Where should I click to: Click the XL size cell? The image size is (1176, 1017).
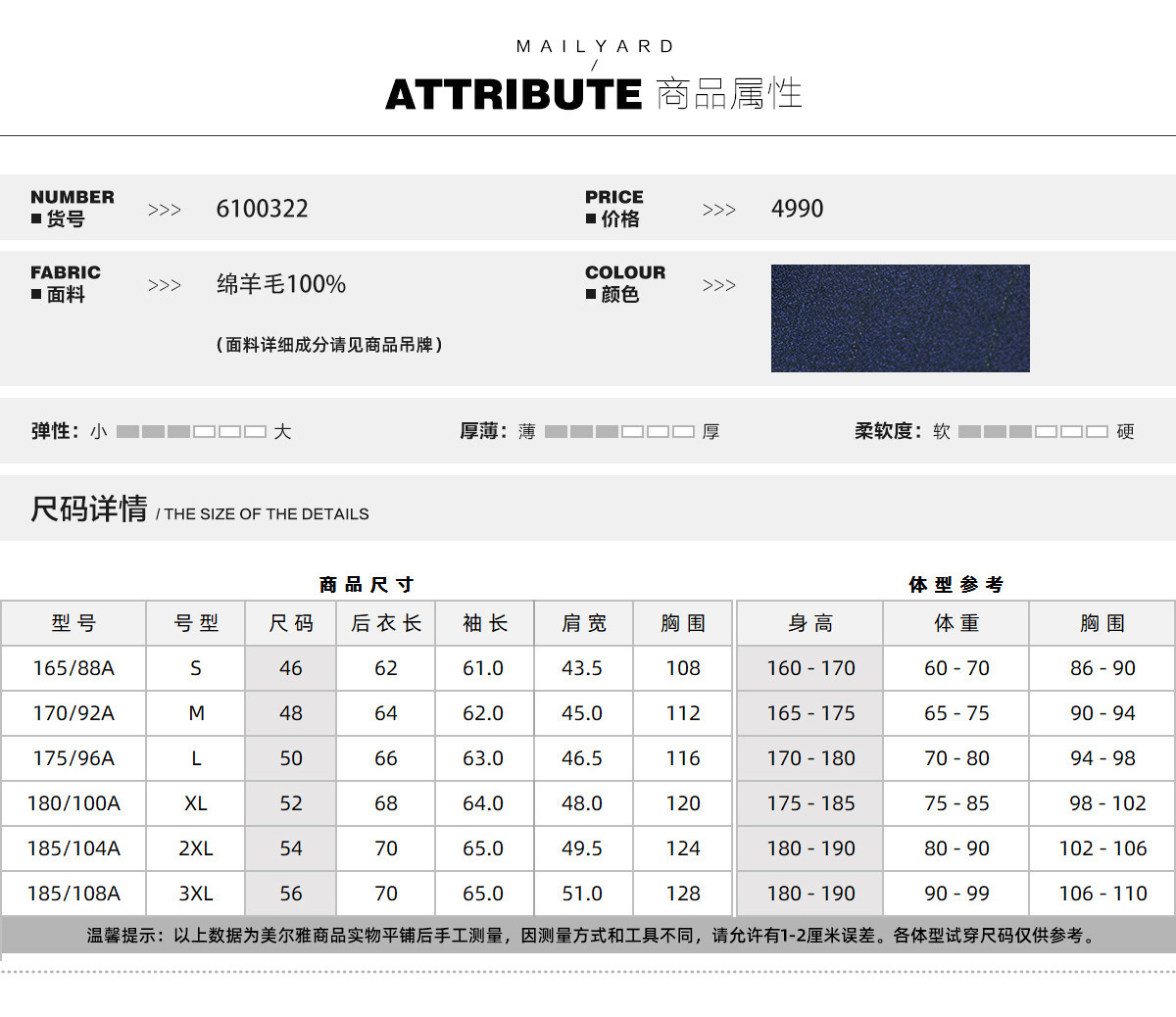click(x=196, y=803)
